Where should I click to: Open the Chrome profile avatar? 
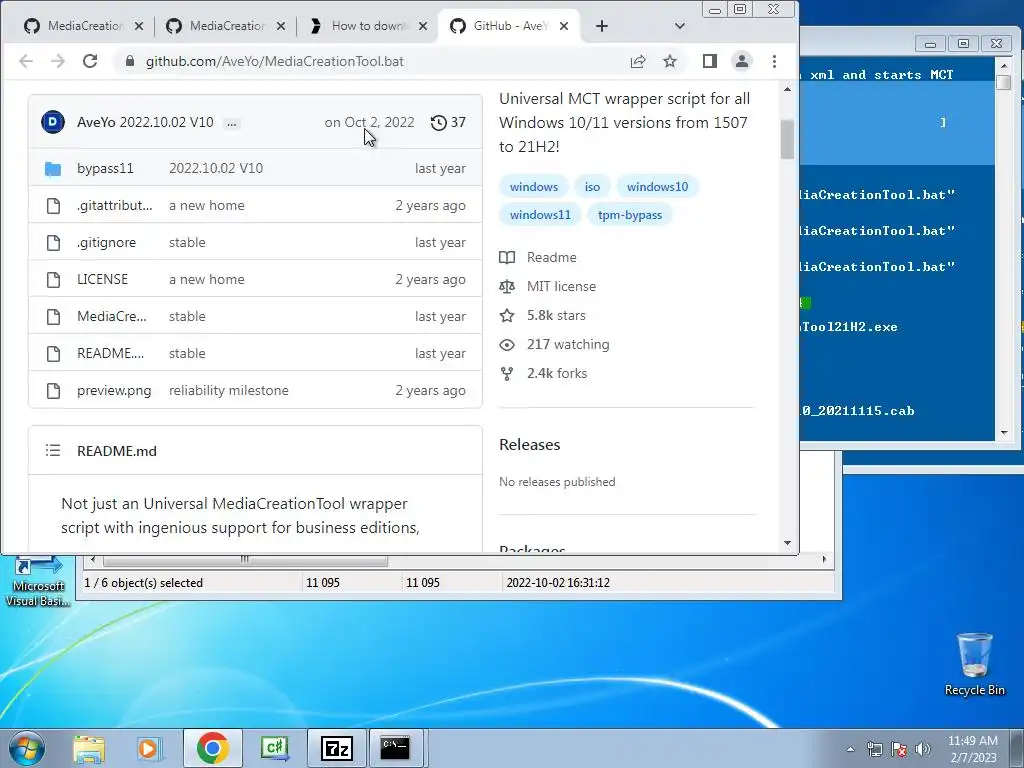742,61
